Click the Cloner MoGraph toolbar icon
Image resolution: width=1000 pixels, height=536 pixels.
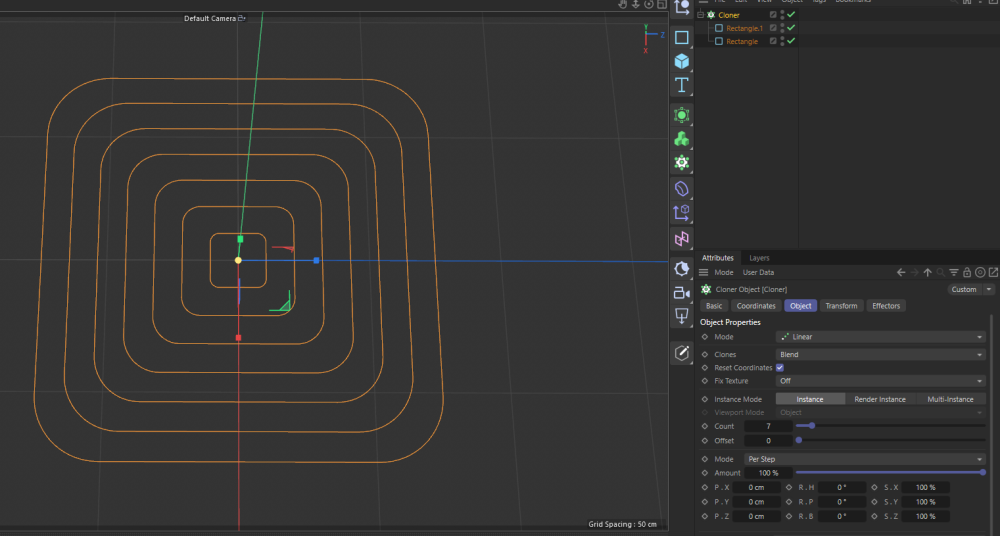(681, 163)
